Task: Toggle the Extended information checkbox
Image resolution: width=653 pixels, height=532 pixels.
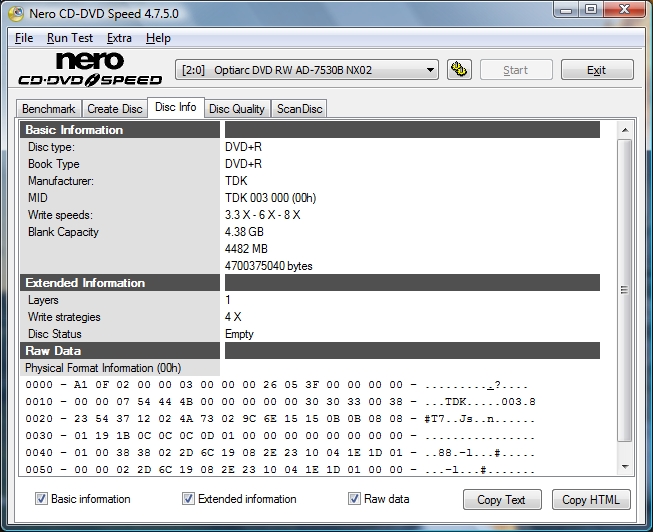Action: point(188,499)
